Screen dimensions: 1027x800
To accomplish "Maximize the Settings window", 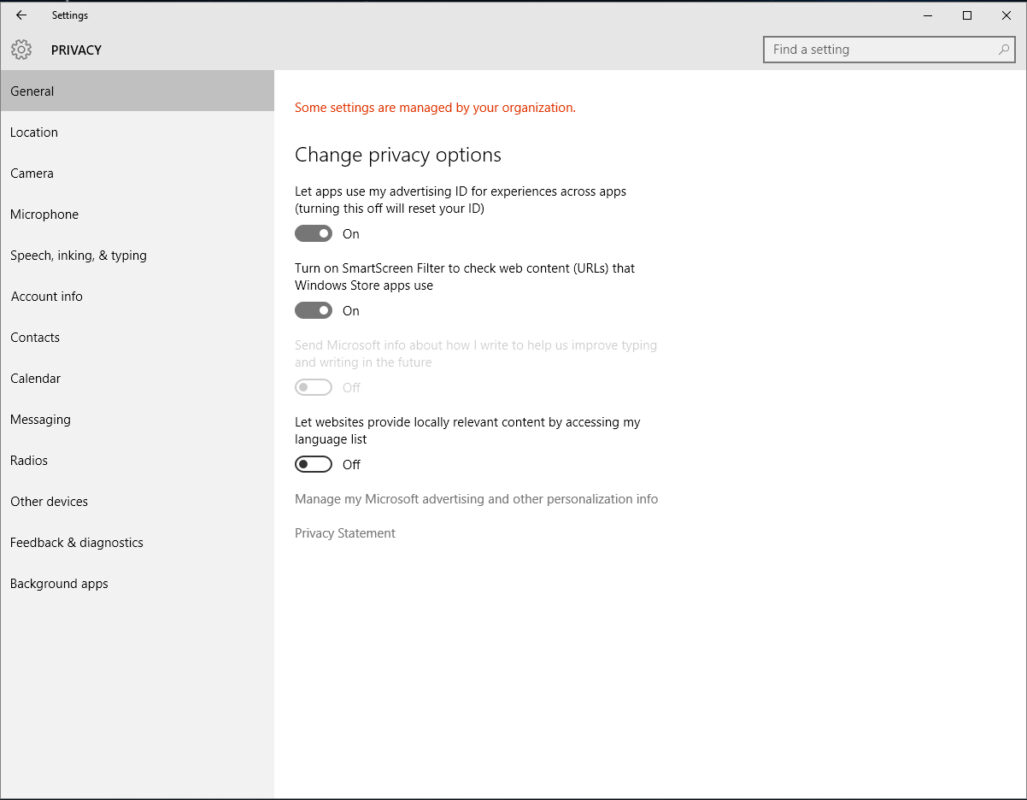I will click(967, 15).
